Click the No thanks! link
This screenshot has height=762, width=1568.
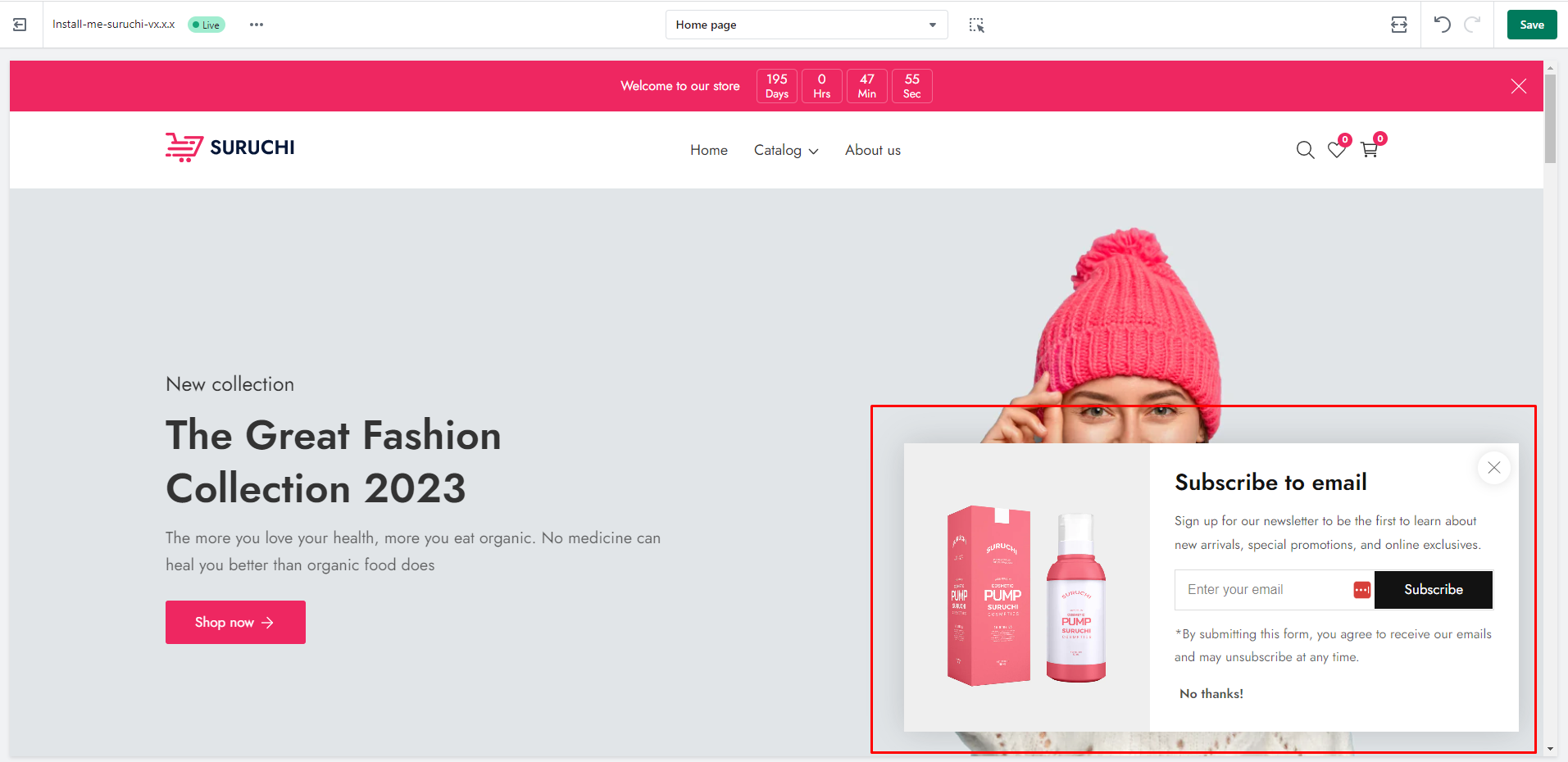1211,694
